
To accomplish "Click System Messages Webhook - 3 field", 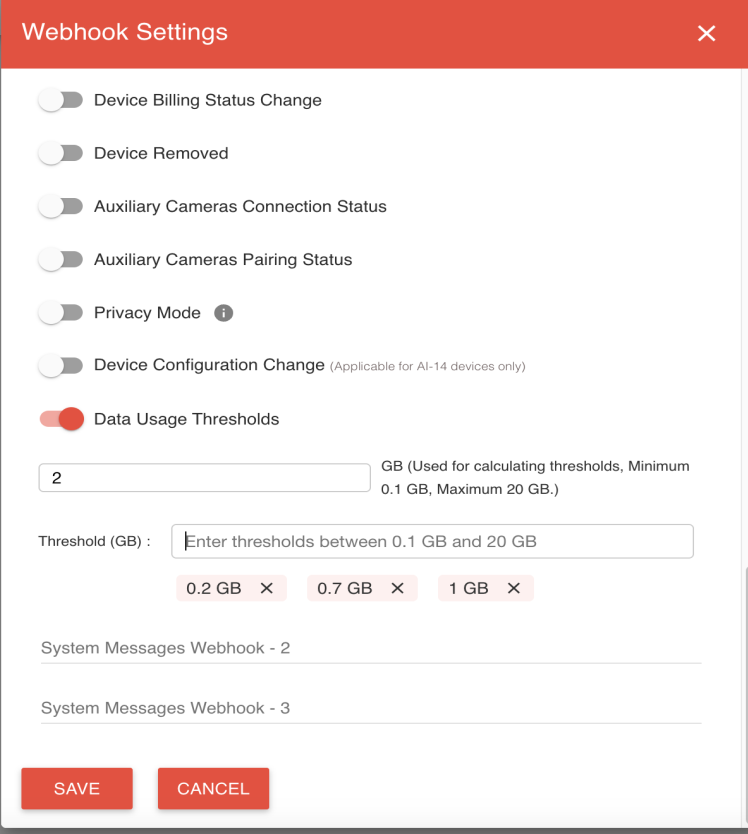I will click(371, 708).
